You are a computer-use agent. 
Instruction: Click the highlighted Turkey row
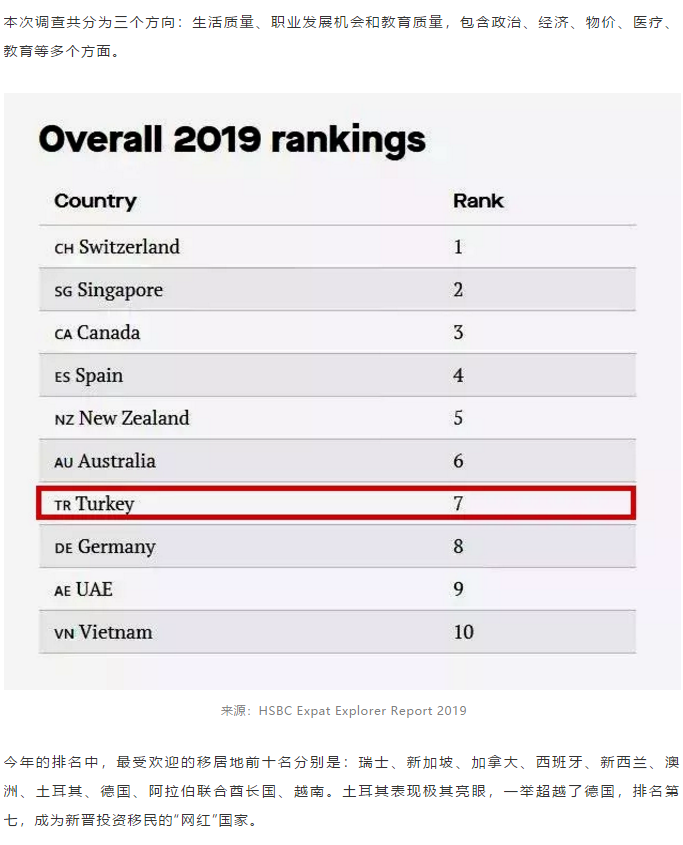point(336,503)
